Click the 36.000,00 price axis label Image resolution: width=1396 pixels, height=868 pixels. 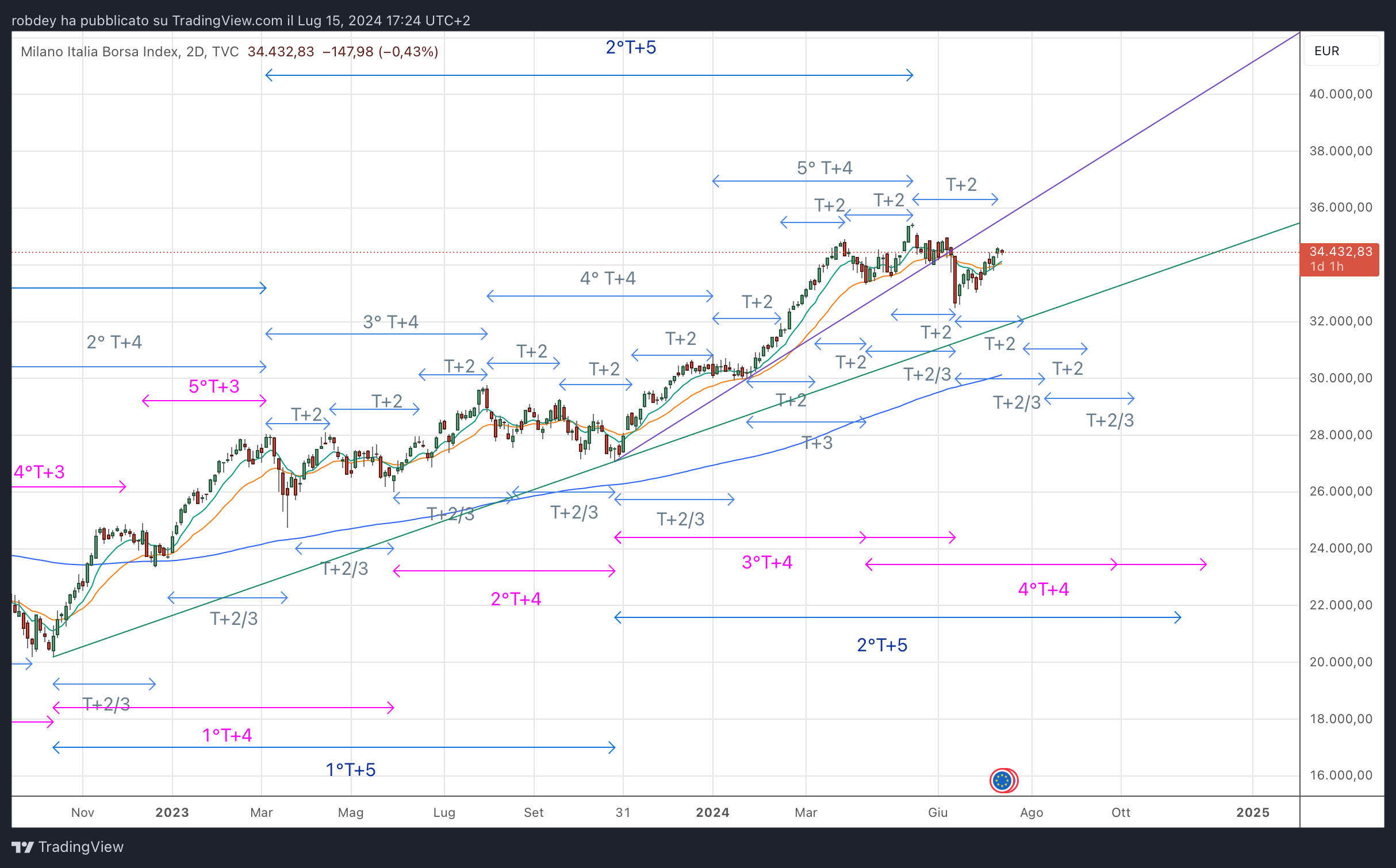pyautogui.click(x=1341, y=207)
